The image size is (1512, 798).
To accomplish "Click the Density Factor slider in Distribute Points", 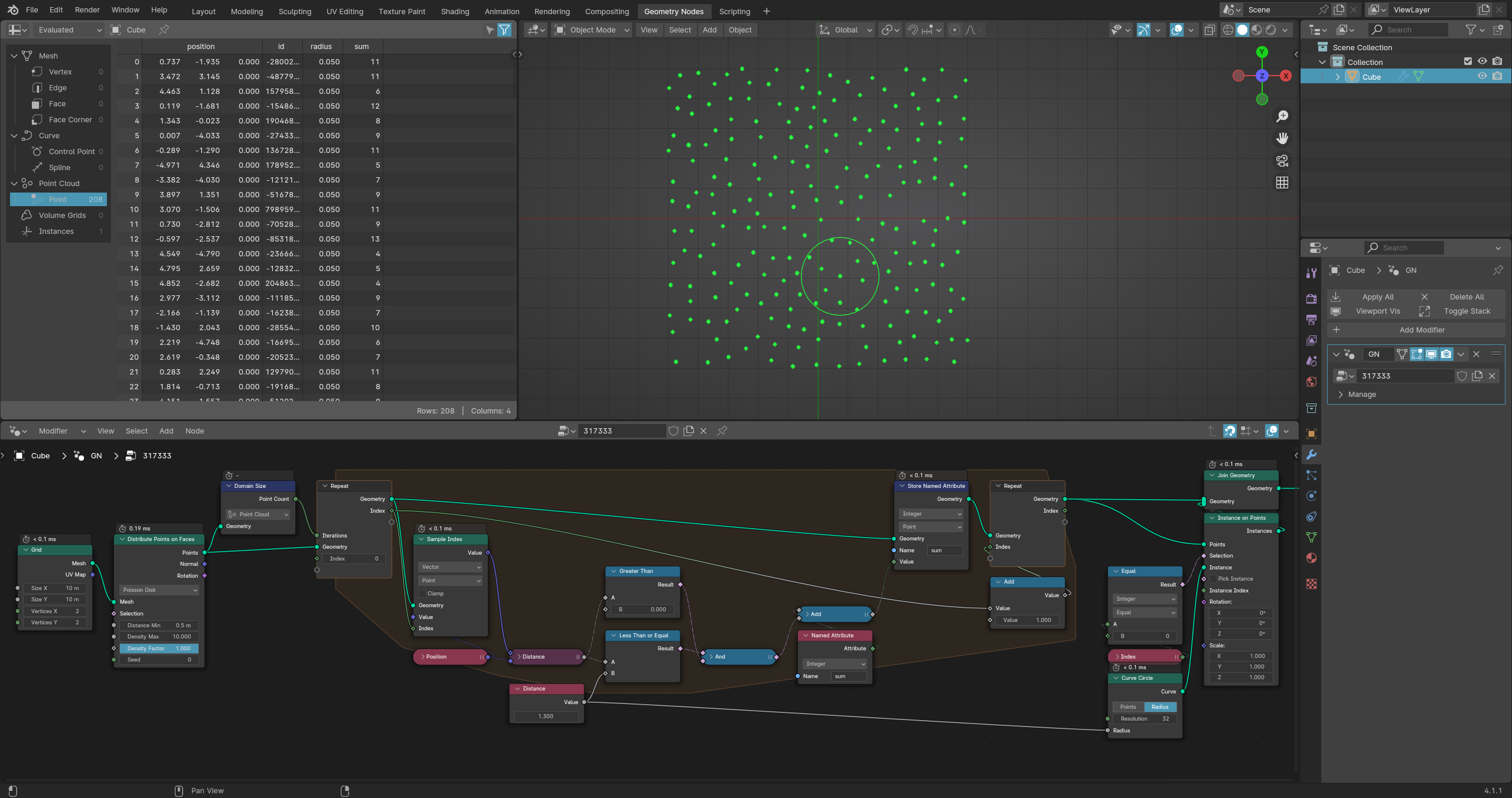I will coord(159,648).
